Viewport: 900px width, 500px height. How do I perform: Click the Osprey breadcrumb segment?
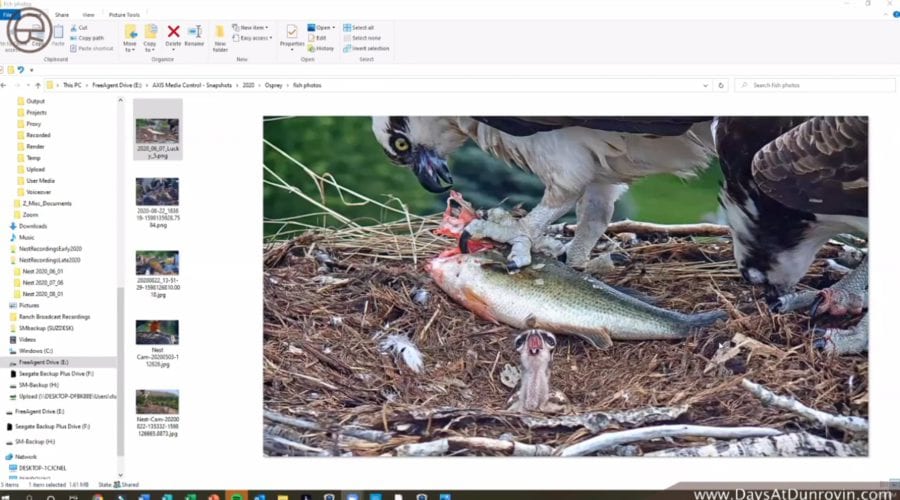[273, 85]
